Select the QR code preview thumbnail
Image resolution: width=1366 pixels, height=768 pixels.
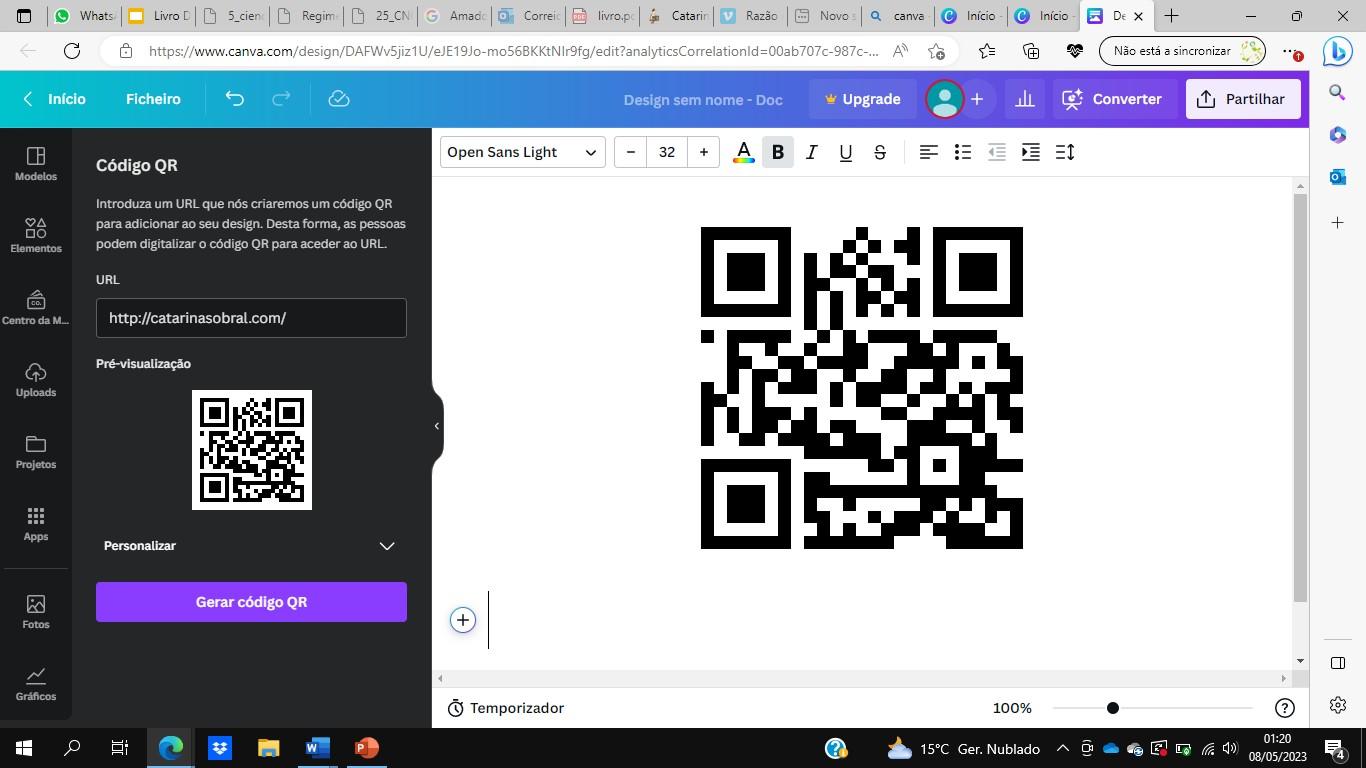pos(252,450)
